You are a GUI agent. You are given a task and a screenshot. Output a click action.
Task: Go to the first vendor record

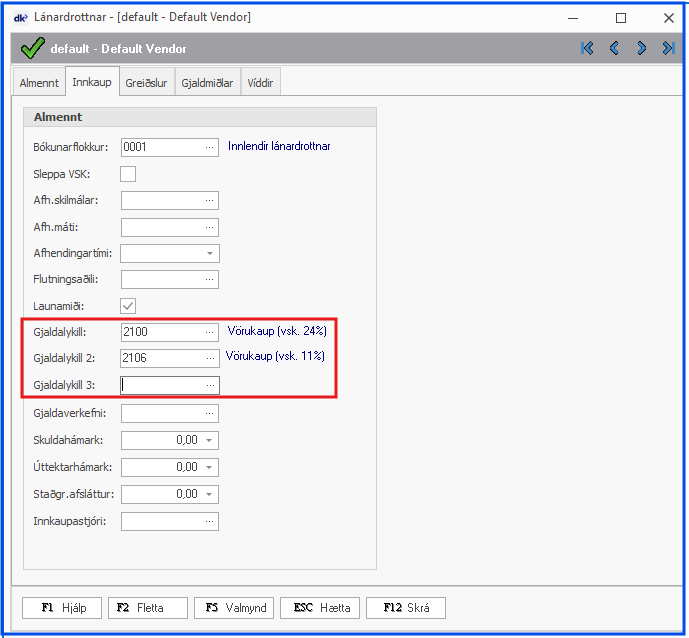587,48
